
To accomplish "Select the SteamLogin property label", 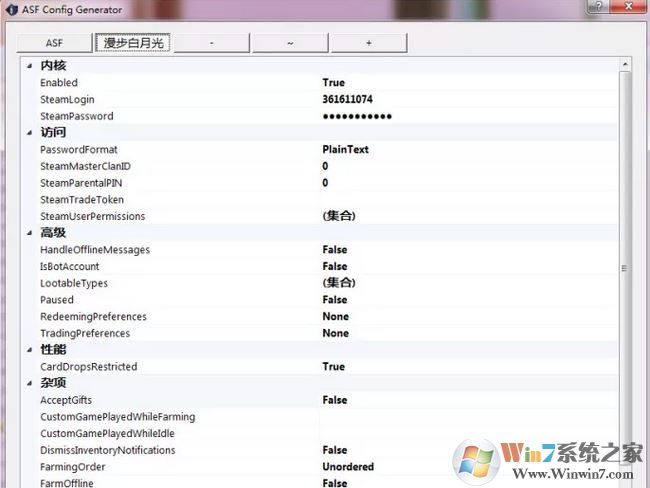I will (67, 100).
